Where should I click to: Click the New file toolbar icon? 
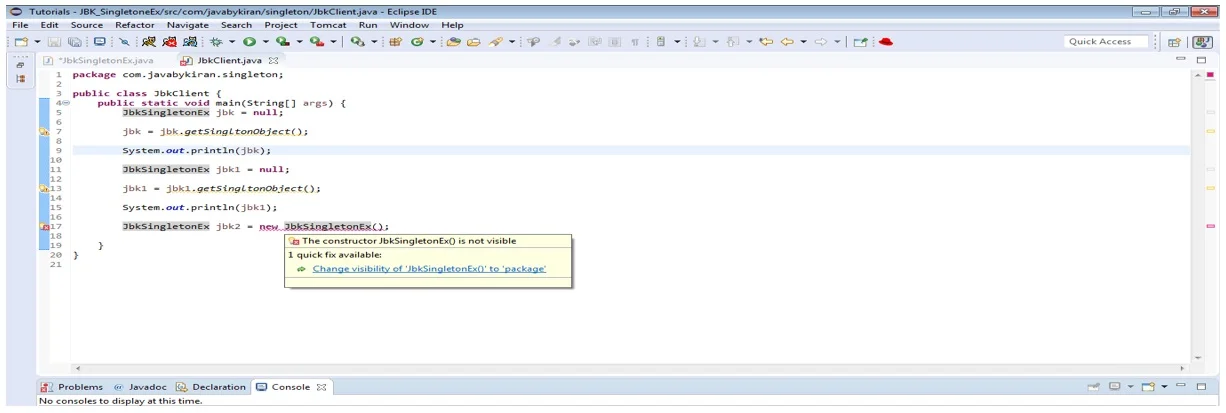coord(20,42)
